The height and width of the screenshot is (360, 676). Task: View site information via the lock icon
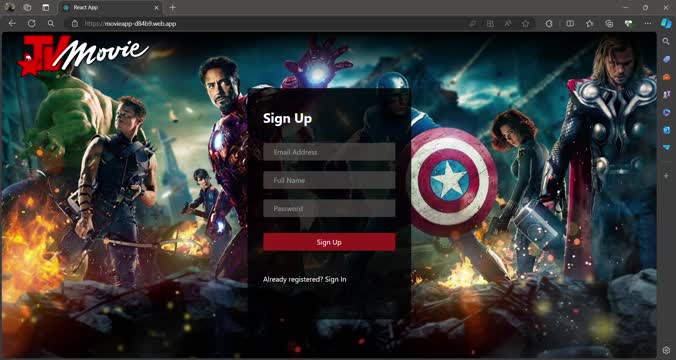coord(75,24)
